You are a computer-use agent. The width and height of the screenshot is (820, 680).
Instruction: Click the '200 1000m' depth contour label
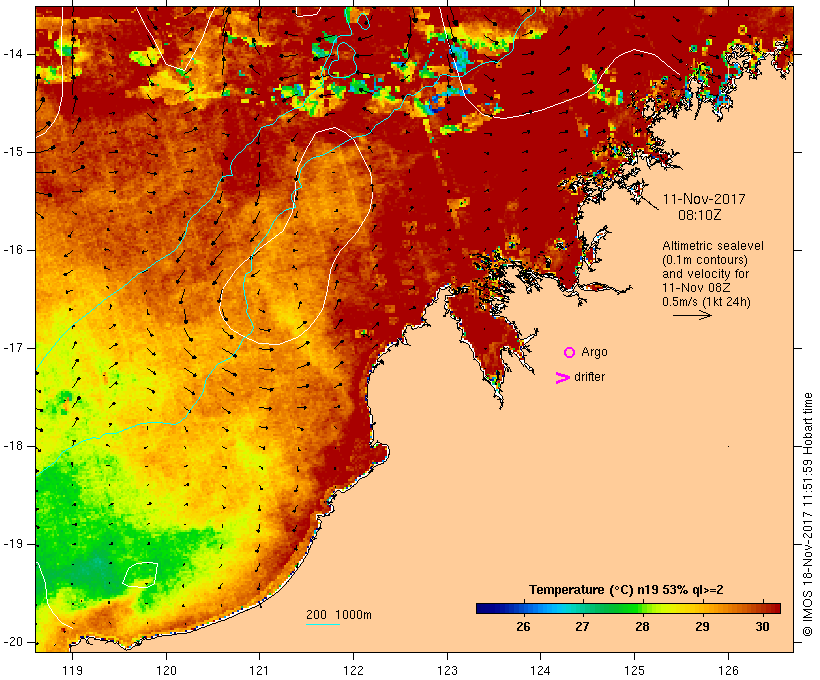tap(339, 615)
